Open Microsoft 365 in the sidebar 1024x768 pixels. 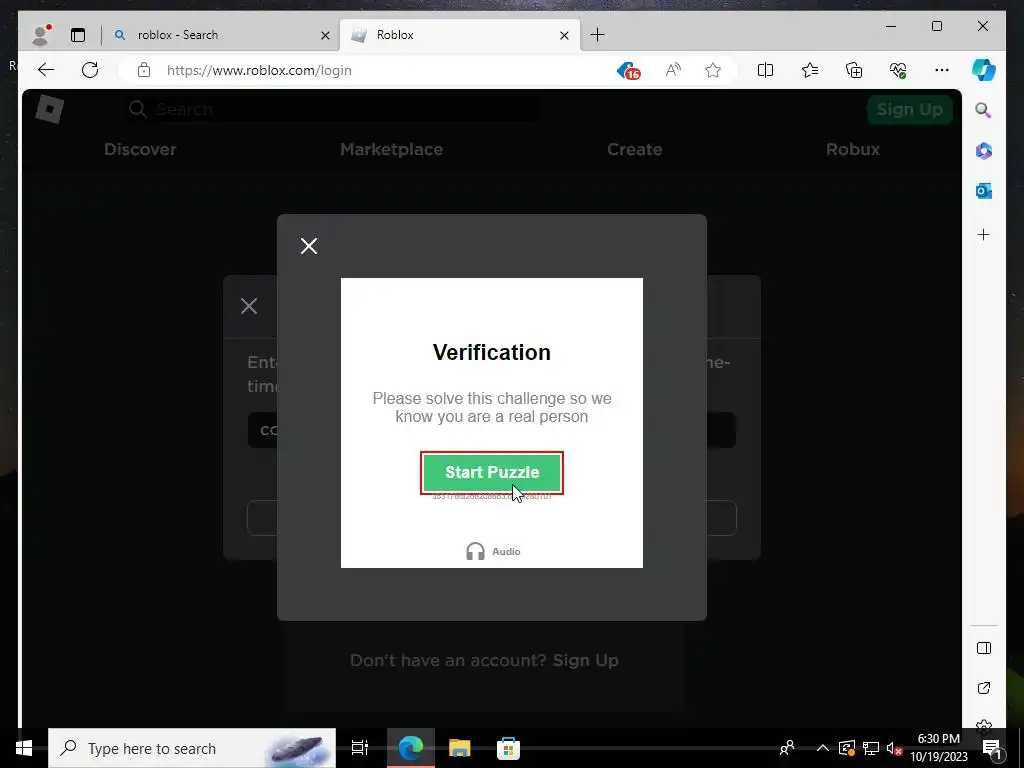[984, 151]
